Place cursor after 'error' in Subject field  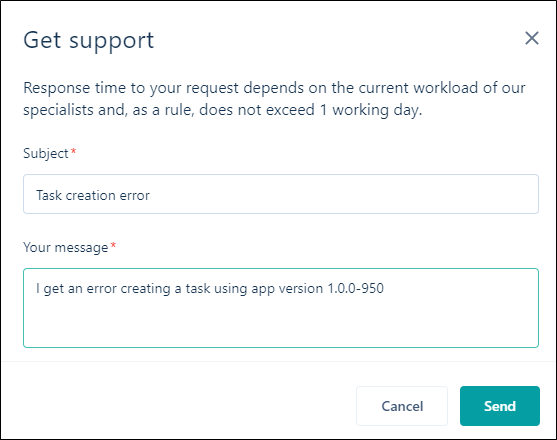pyautogui.click(x=150, y=195)
